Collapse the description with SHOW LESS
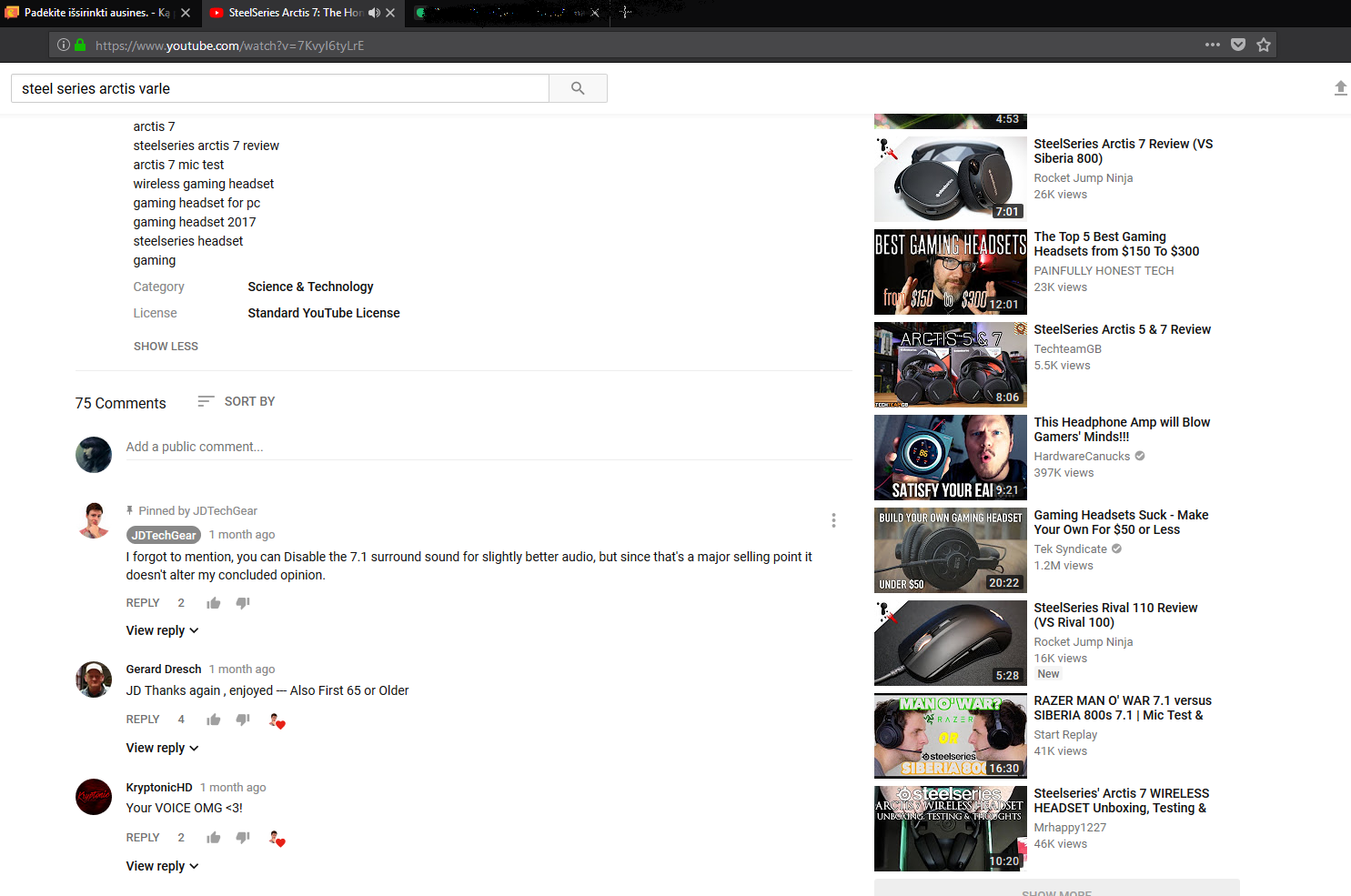 166,347
